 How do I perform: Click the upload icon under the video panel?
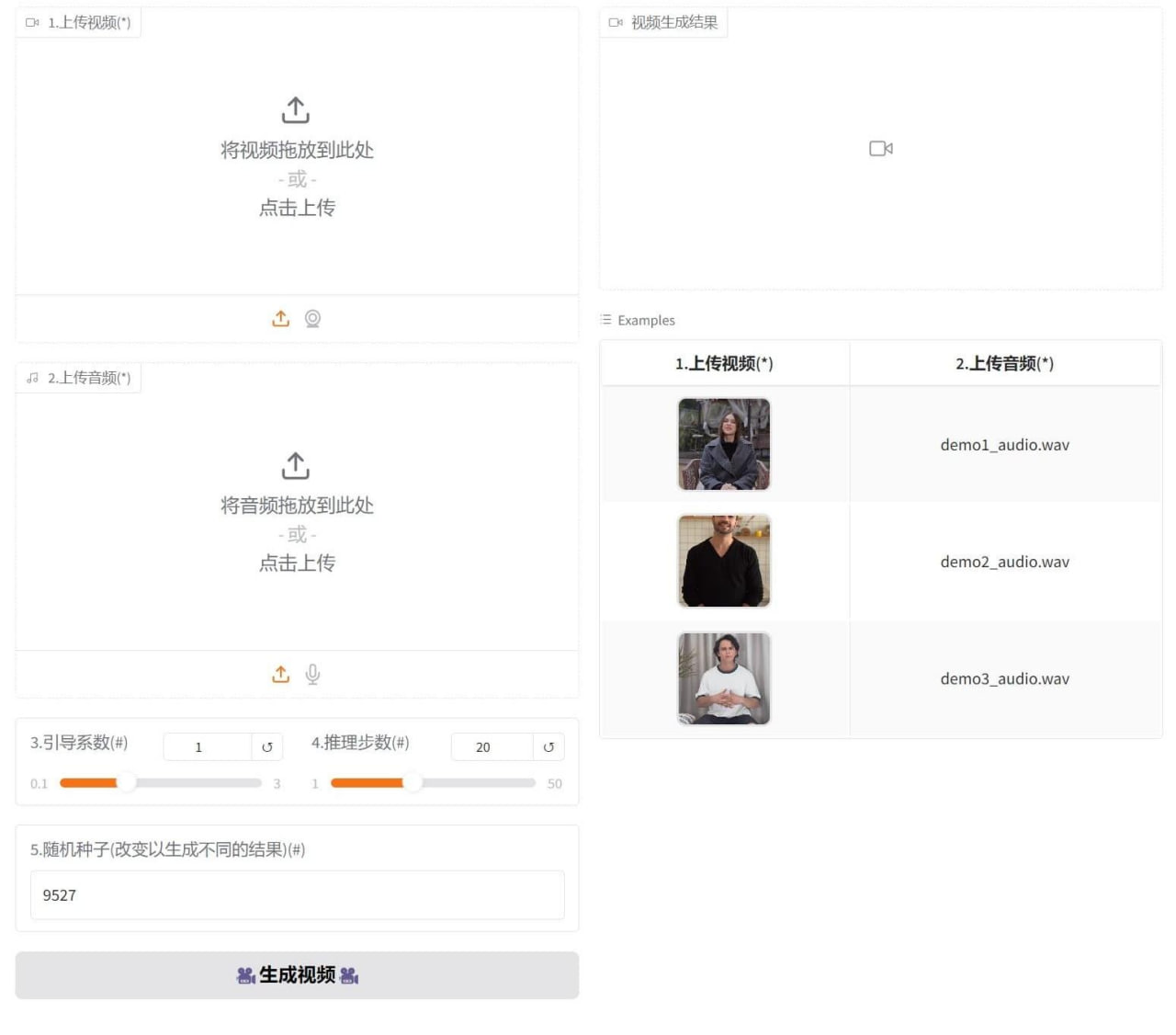tap(281, 318)
